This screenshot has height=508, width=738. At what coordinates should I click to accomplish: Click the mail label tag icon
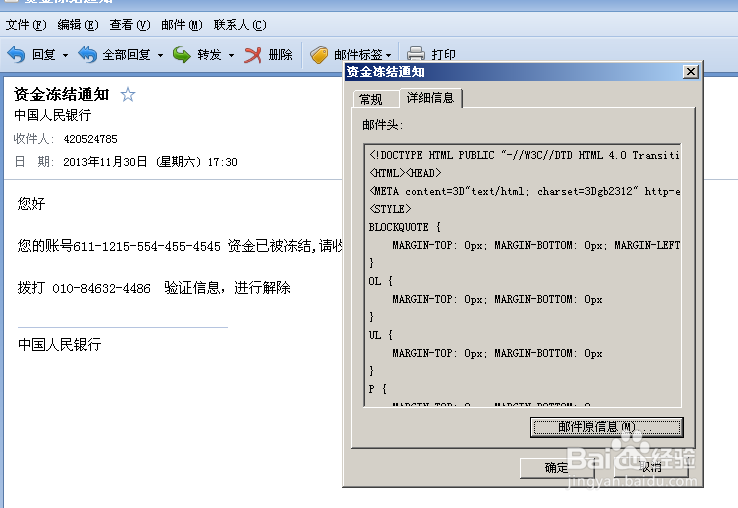point(319,55)
